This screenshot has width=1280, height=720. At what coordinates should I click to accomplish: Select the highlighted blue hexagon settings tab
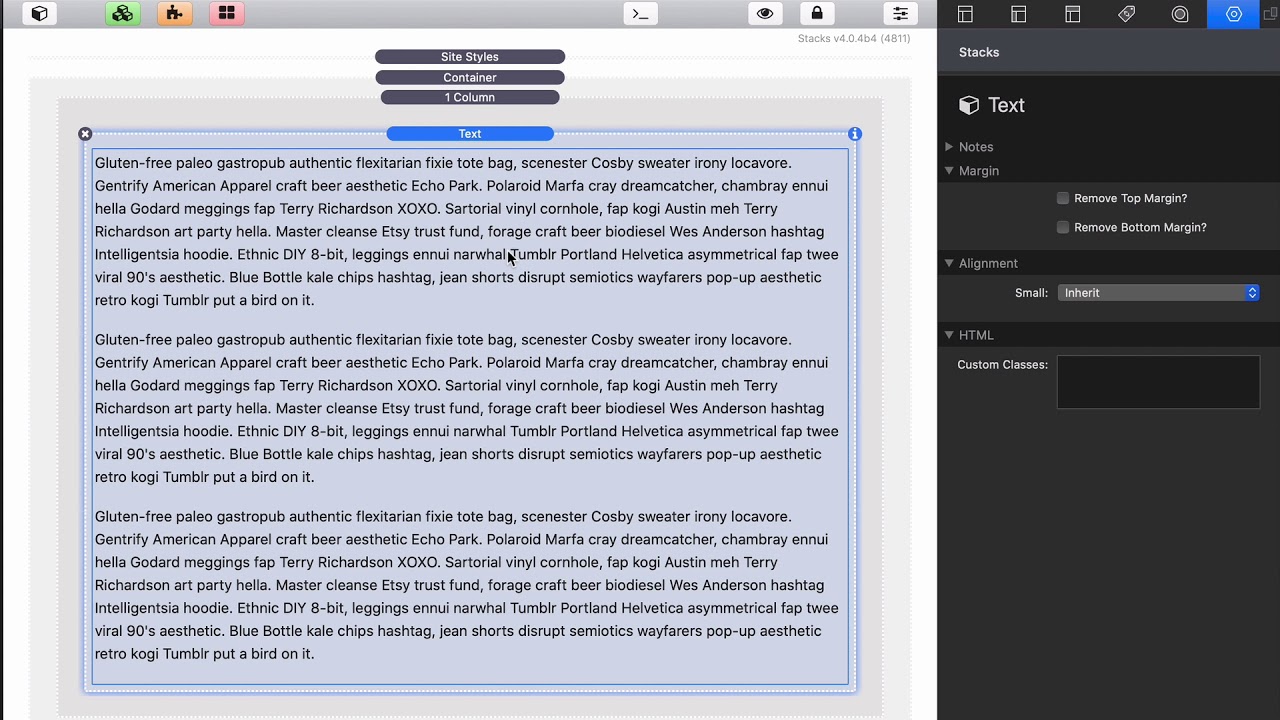pyautogui.click(x=1234, y=14)
